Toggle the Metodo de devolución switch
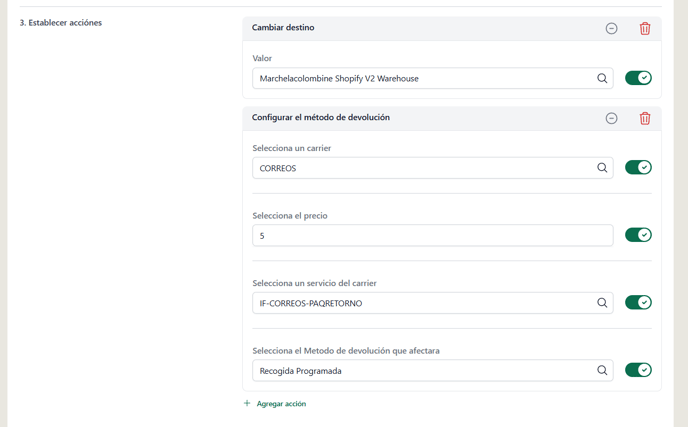688x427 pixels. point(638,370)
